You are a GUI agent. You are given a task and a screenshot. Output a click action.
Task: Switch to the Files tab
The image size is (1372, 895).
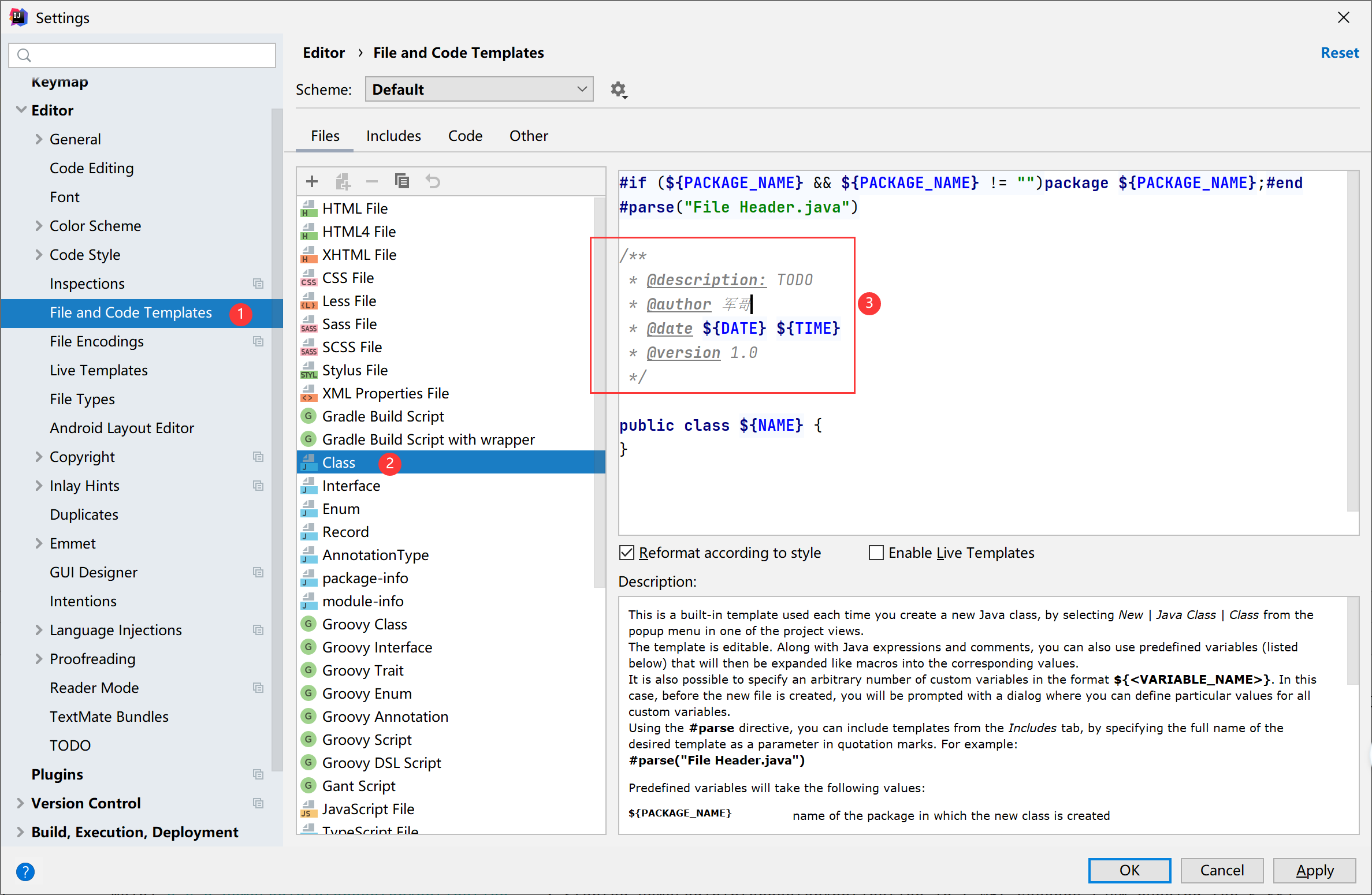(325, 136)
